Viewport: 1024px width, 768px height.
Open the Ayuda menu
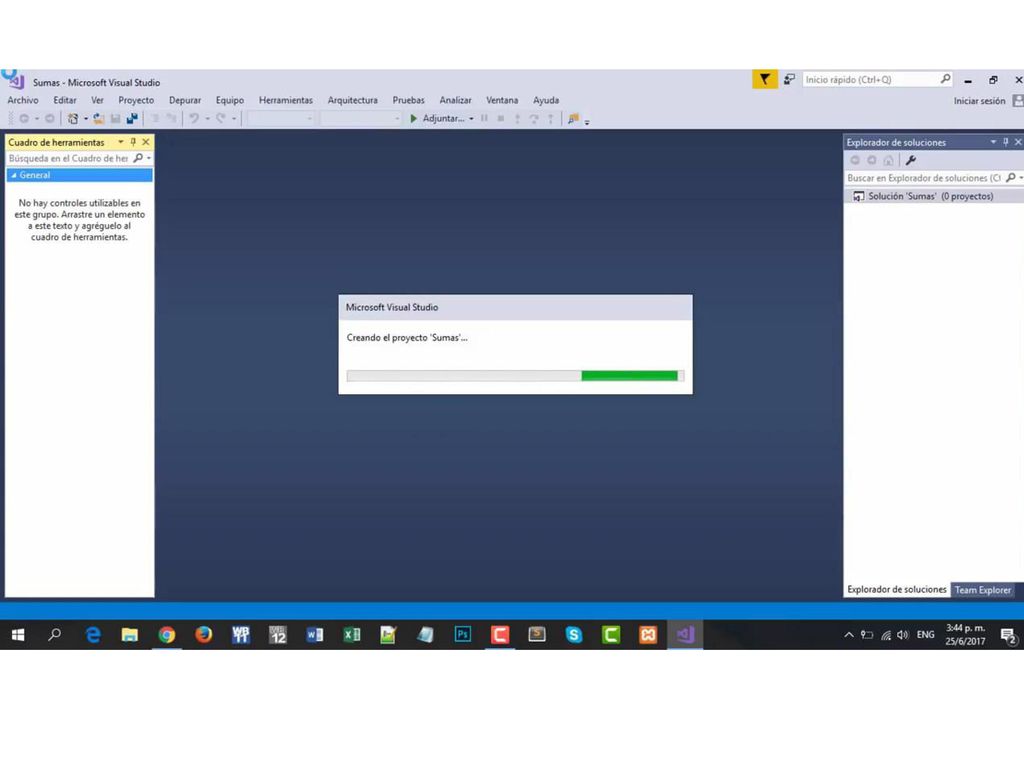coord(545,100)
